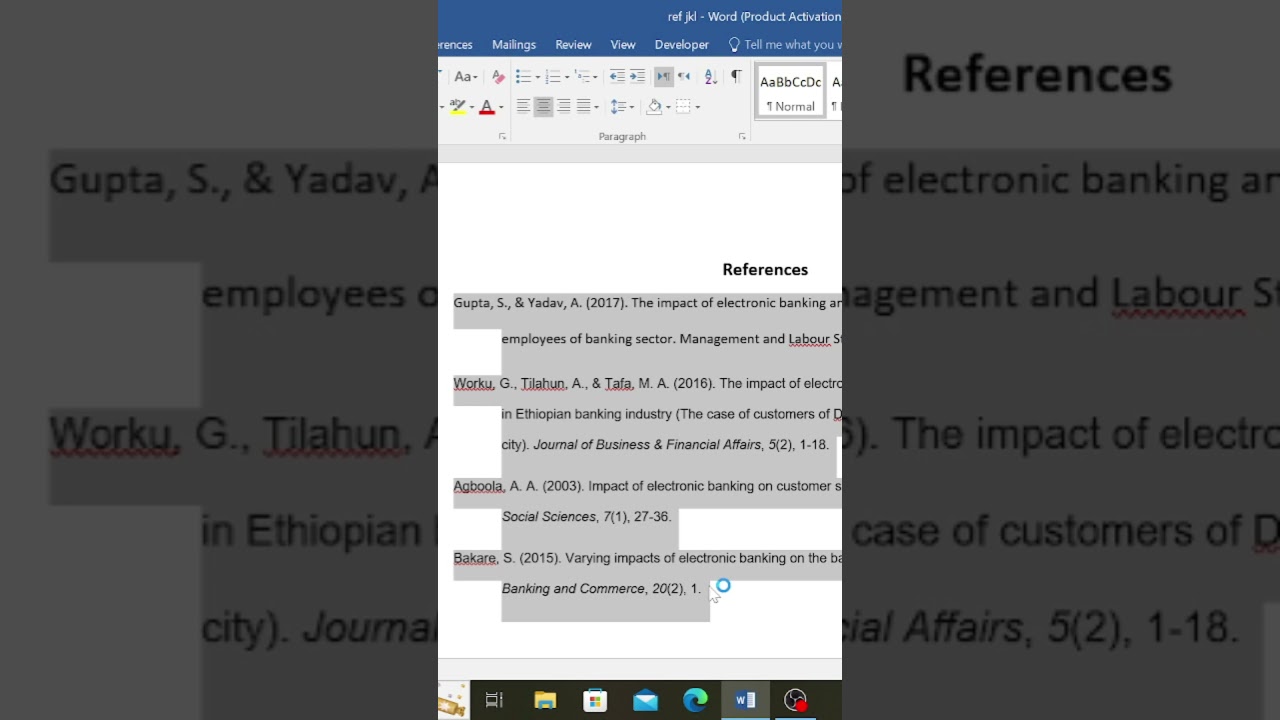Open bullet library dropdown arrow
The width and height of the screenshot is (1280, 720).
coord(537,77)
